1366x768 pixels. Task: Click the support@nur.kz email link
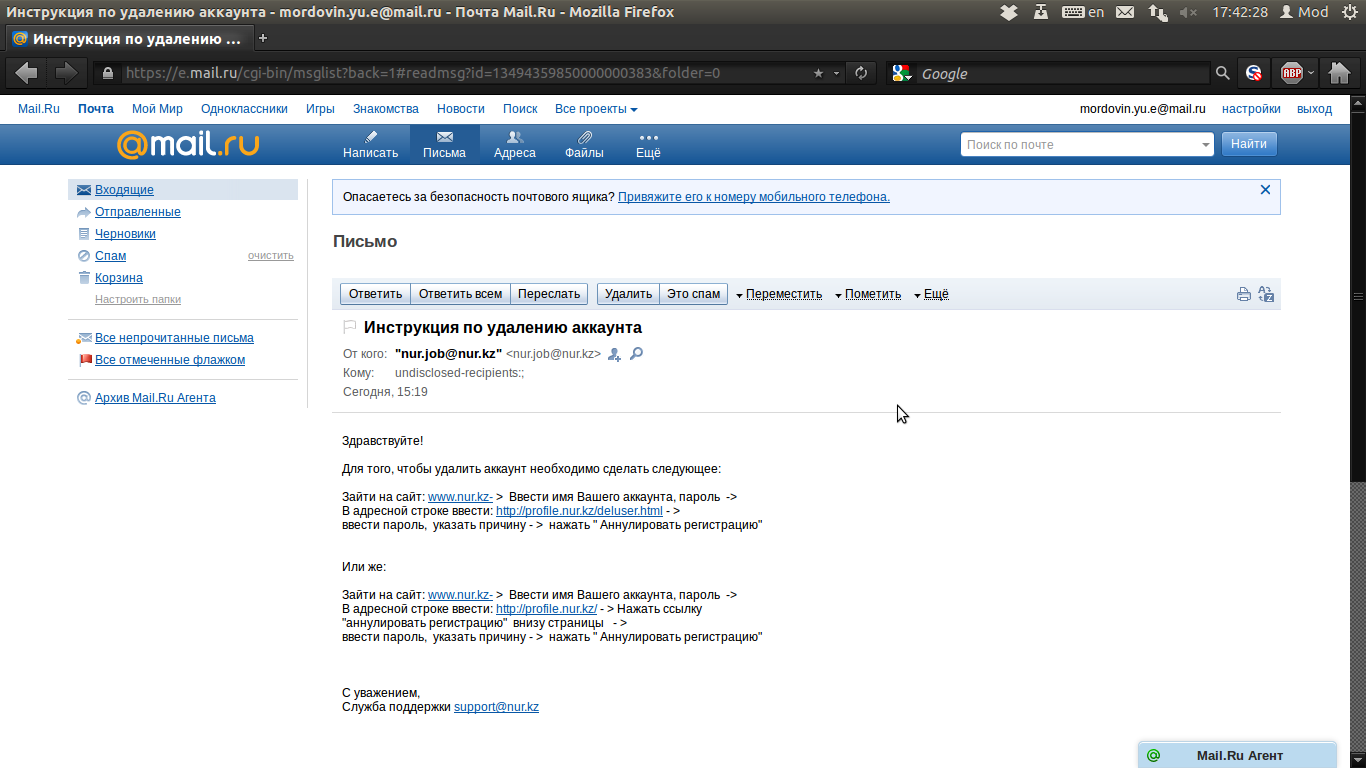point(496,707)
